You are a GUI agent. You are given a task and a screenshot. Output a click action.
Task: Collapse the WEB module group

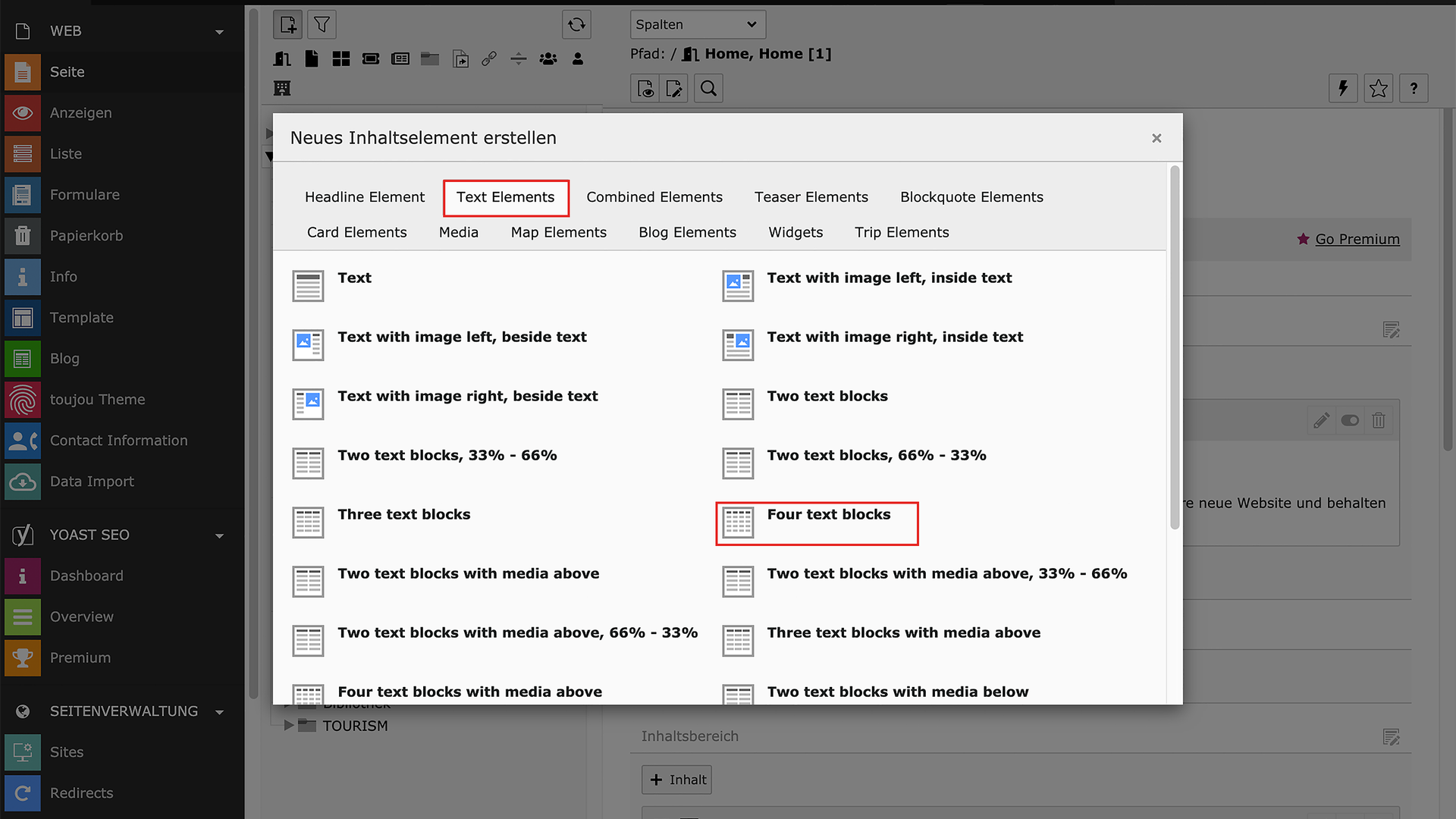coord(219,32)
